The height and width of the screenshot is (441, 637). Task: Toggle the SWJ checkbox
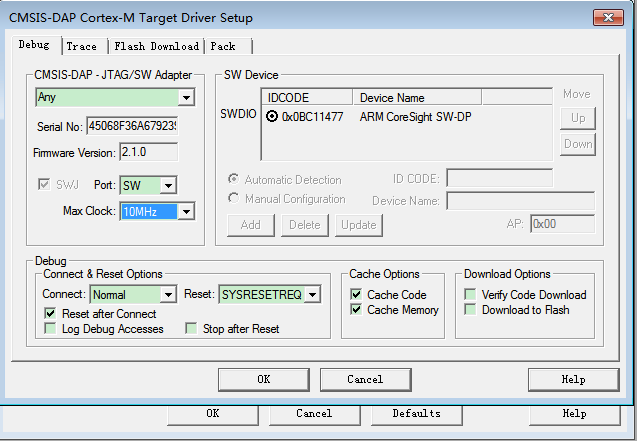(44, 184)
